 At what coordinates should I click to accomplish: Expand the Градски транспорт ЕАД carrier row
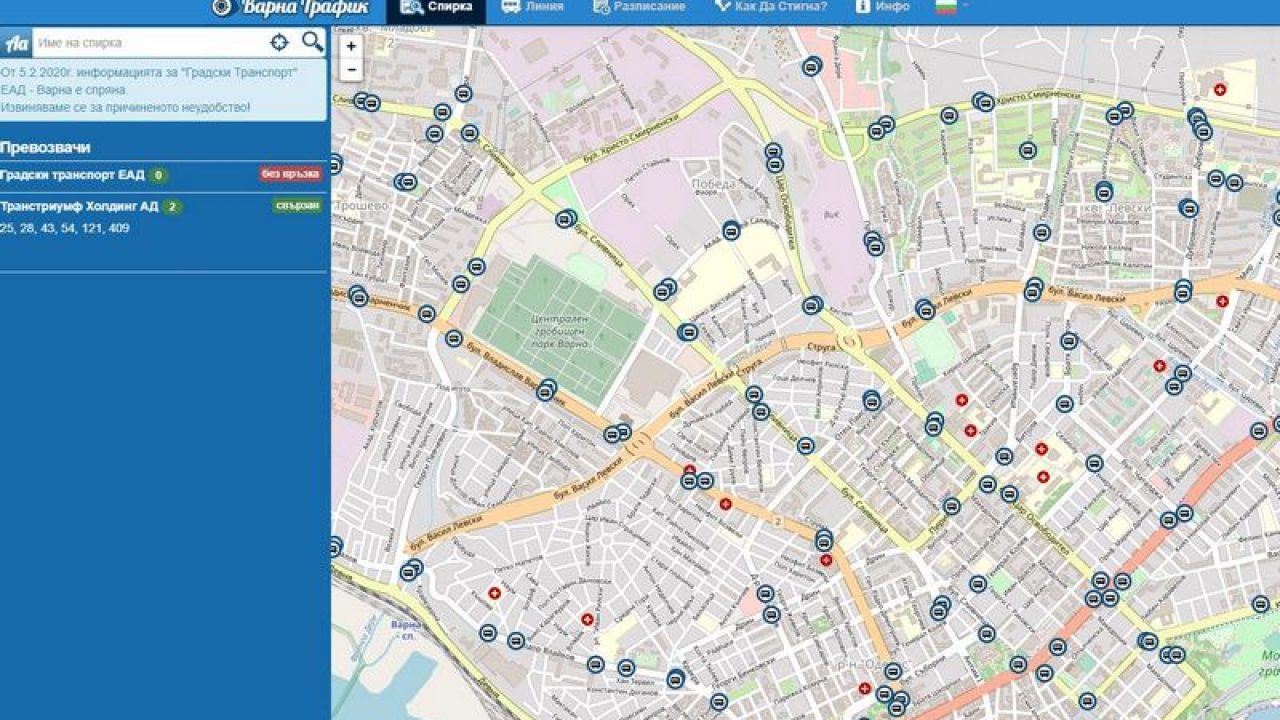(x=73, y=175)
